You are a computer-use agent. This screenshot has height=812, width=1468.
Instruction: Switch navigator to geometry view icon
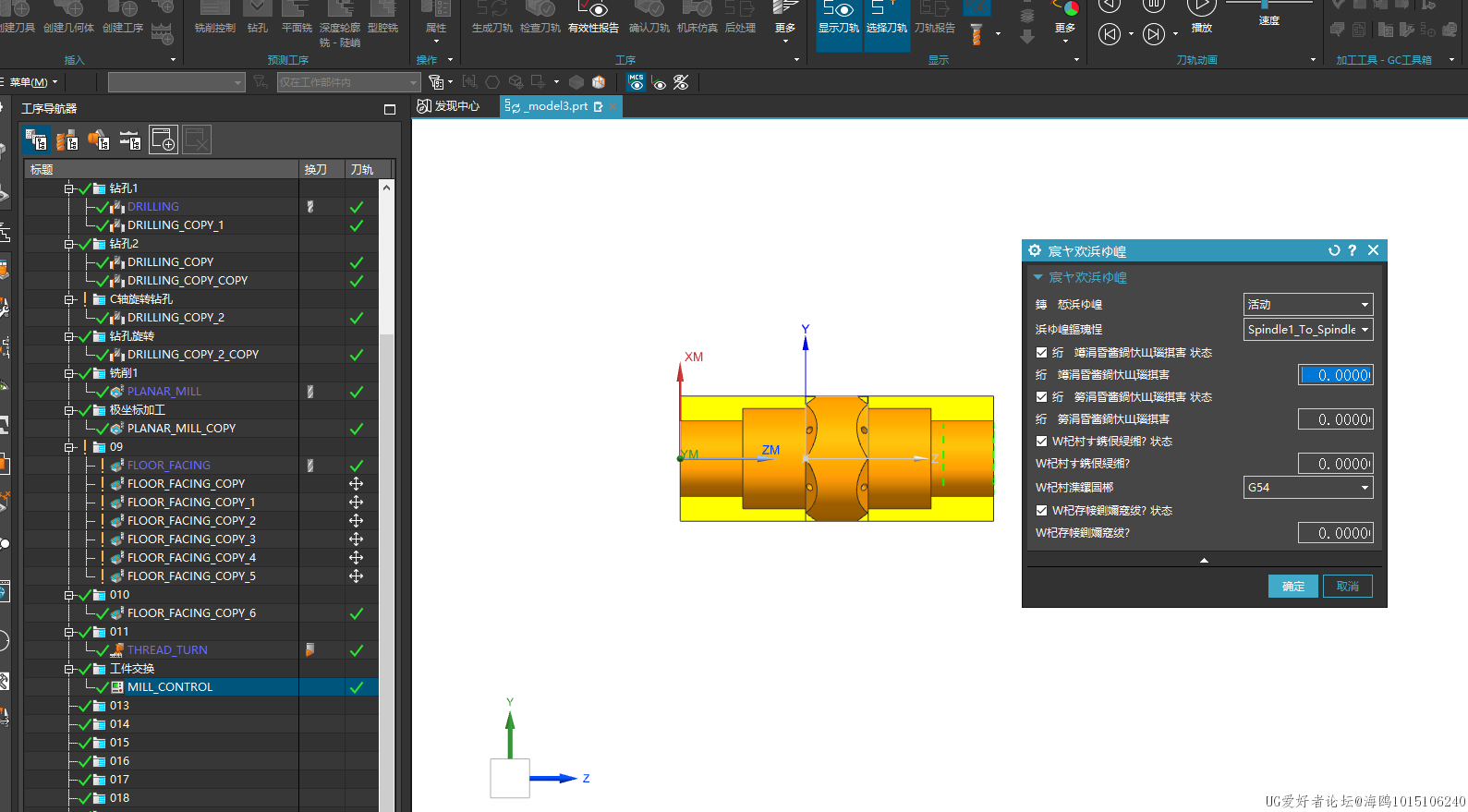tap(99, 140)
